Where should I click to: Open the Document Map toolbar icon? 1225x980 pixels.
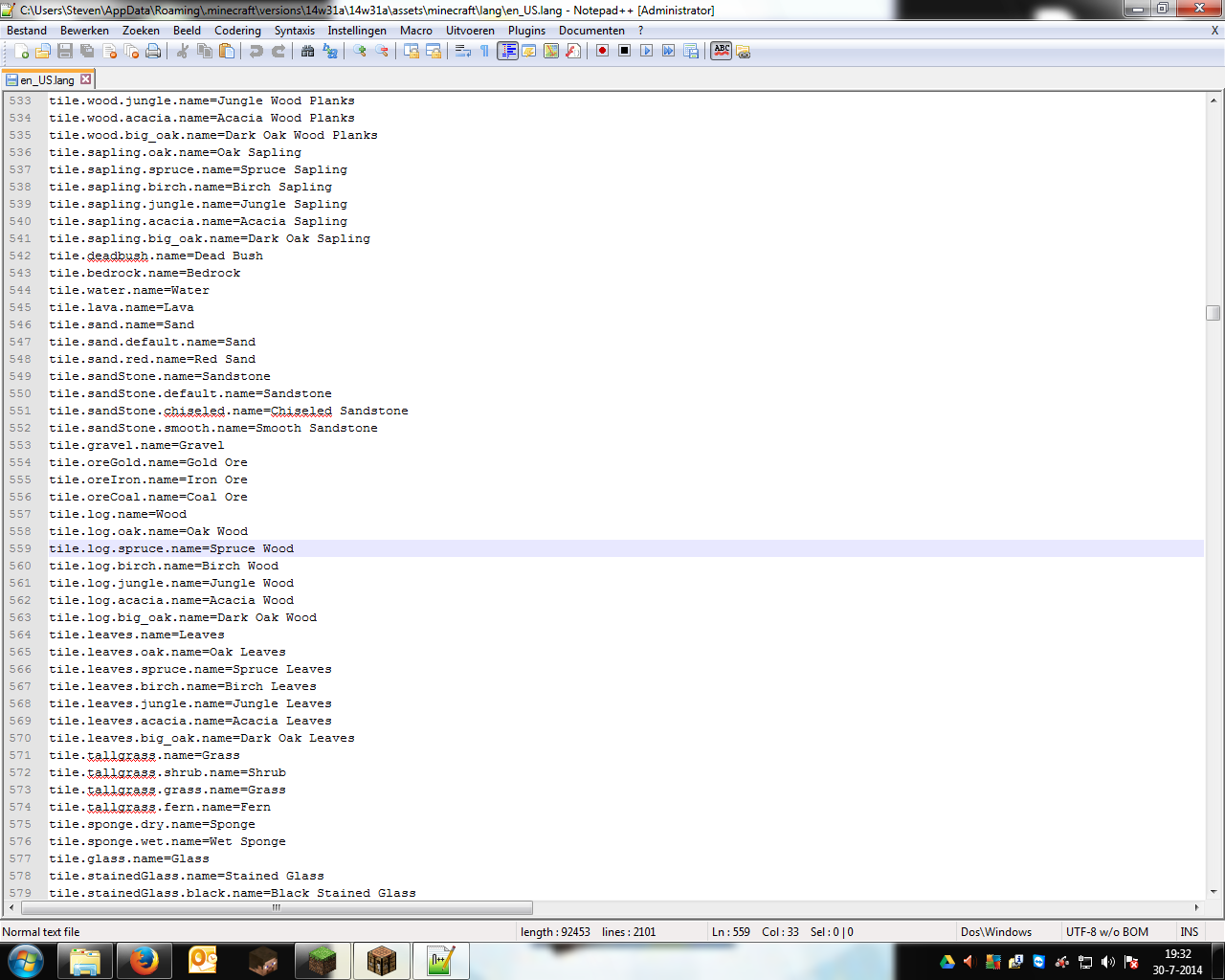tap(551, 51)
